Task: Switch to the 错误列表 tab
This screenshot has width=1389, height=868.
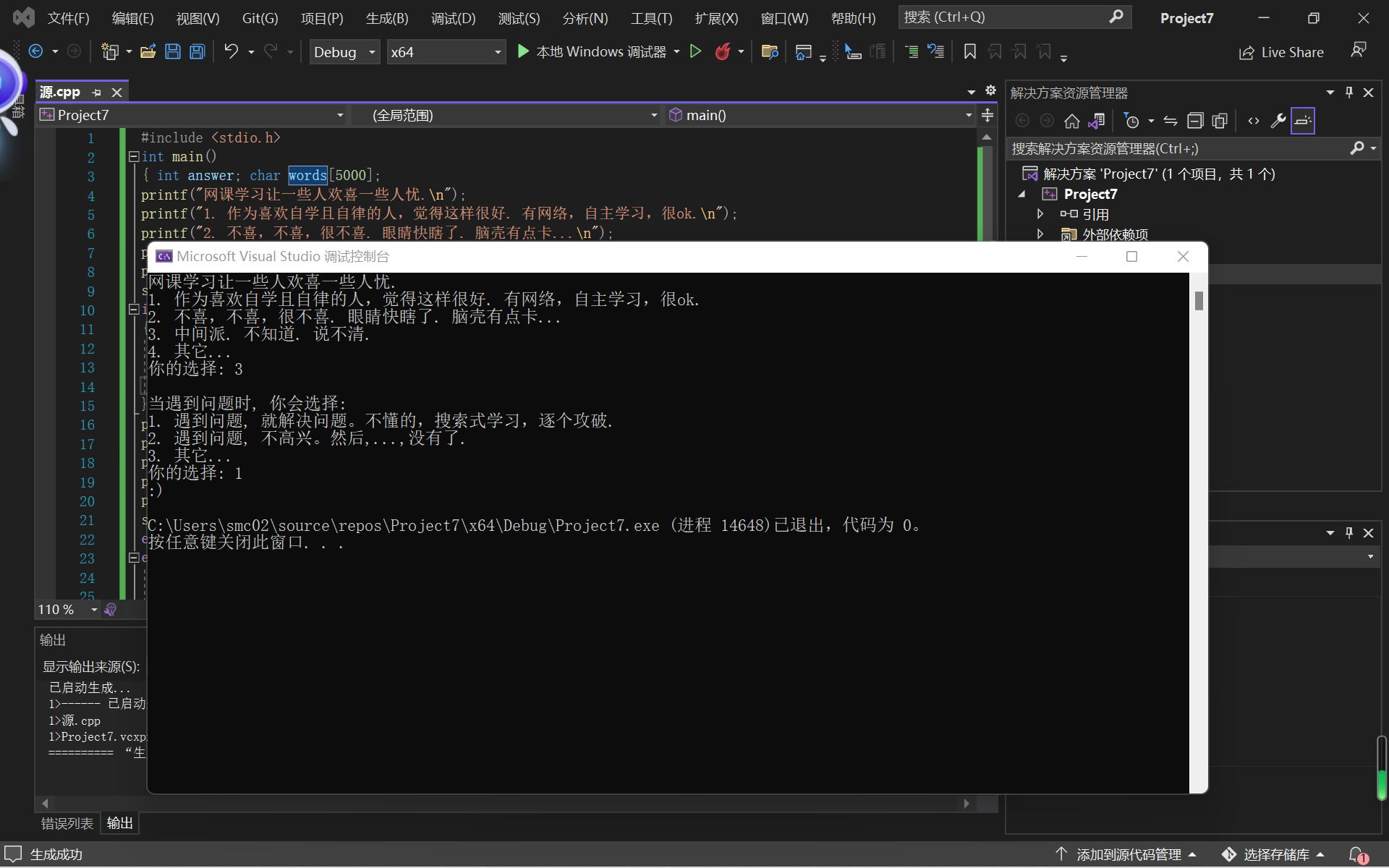Action: coord(67,823)
